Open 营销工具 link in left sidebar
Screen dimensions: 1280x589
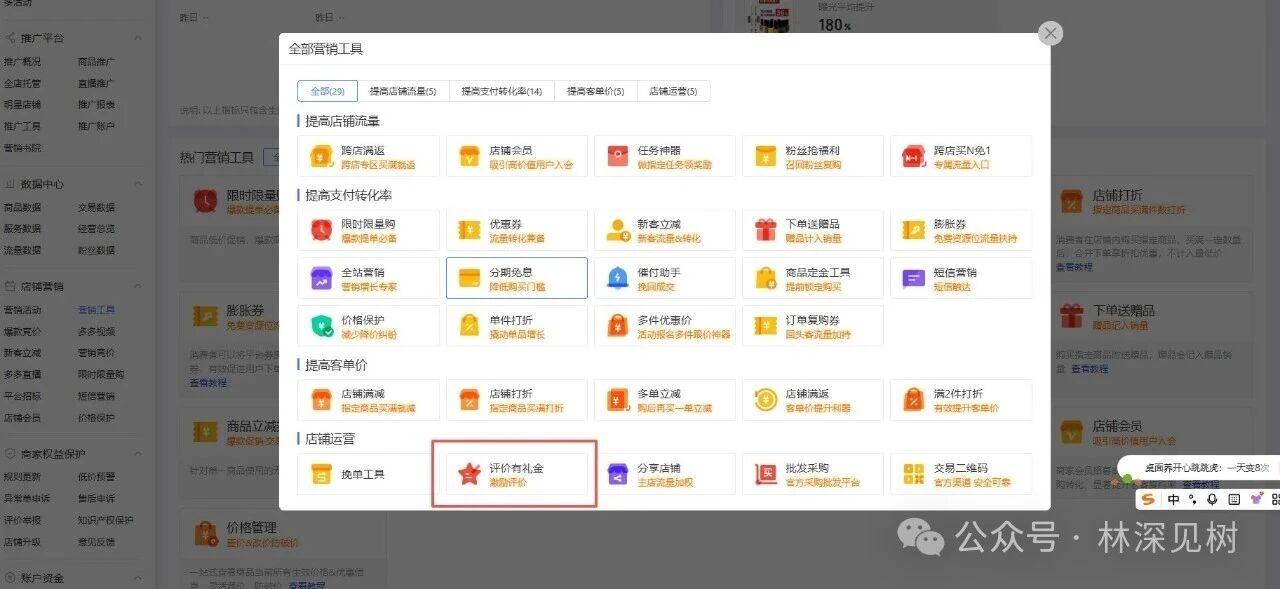pyautogui.click(x=96, y=310)
